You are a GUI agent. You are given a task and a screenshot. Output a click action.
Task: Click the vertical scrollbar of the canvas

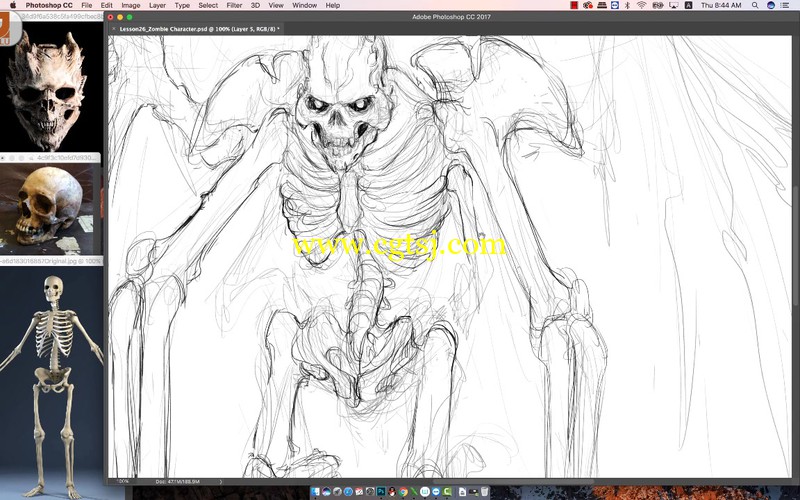[x=796, y=247]
